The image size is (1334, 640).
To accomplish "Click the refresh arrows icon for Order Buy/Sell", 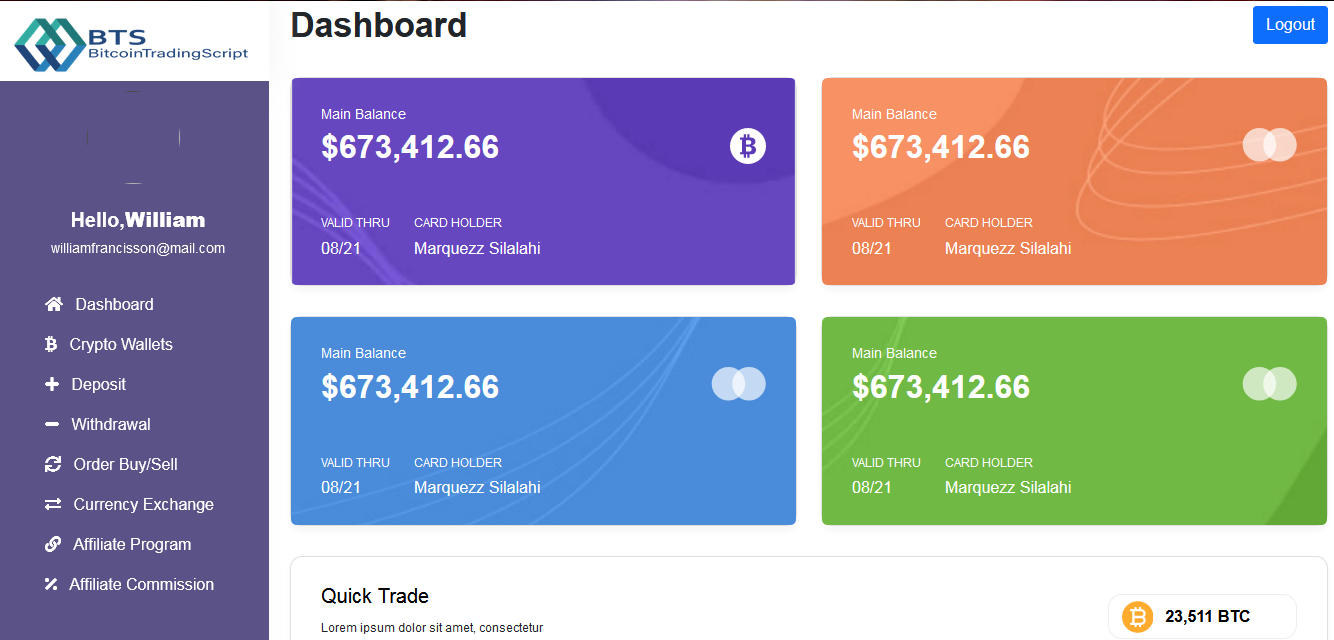I will 53,464.
